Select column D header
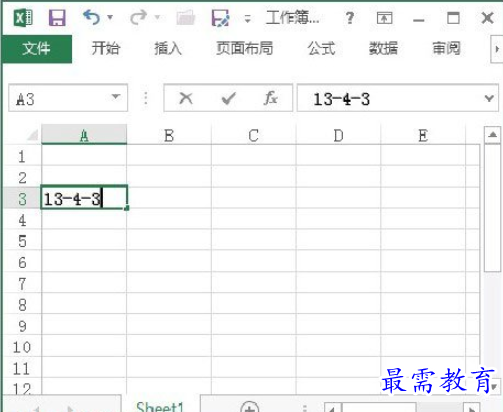503x412 pixels. [338, 135]
